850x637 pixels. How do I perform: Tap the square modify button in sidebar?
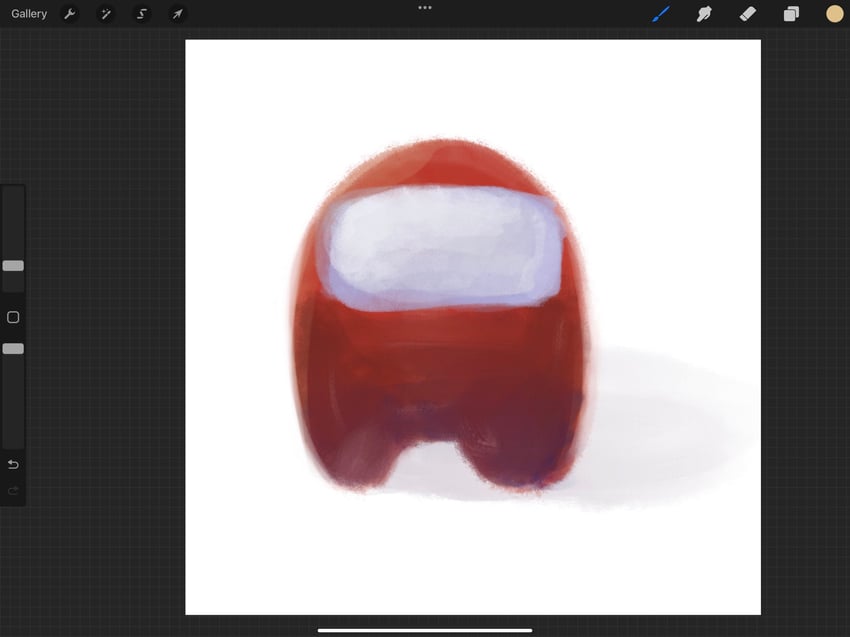tap(13, 317)
